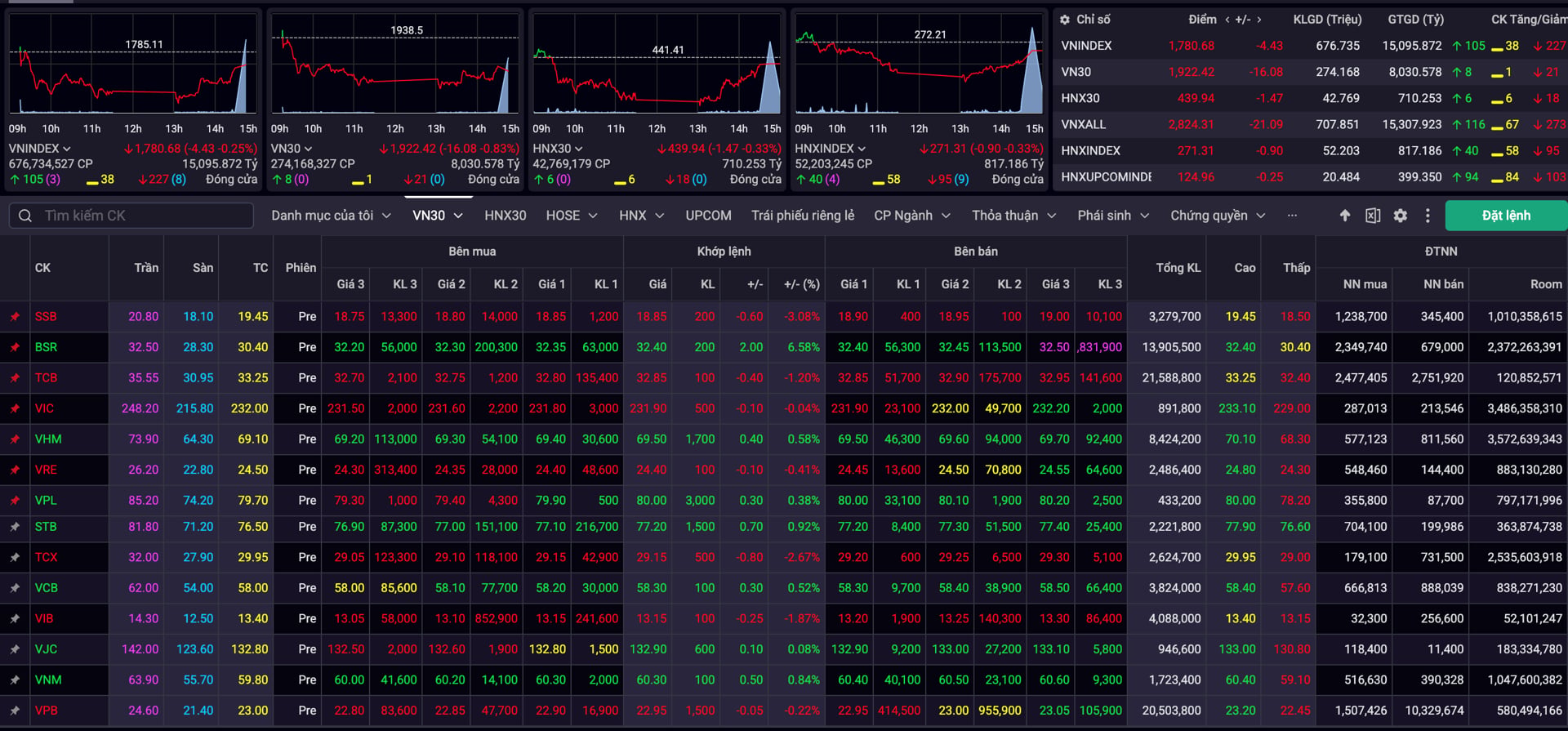Click the KLGD (Triệu) index column header

pos(1326,20)
